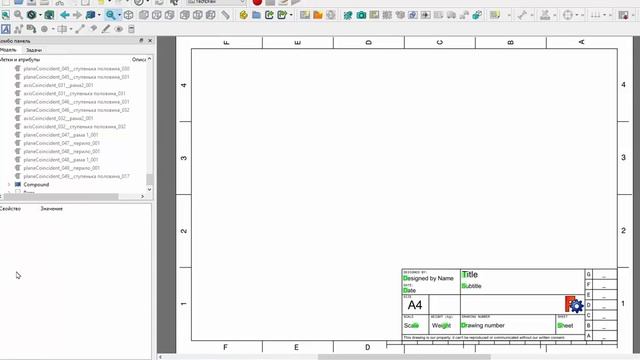Select the topmost planeCoincident_045 ступенька tree row
The image size is (640, 360).
click(x=76, y=69)
